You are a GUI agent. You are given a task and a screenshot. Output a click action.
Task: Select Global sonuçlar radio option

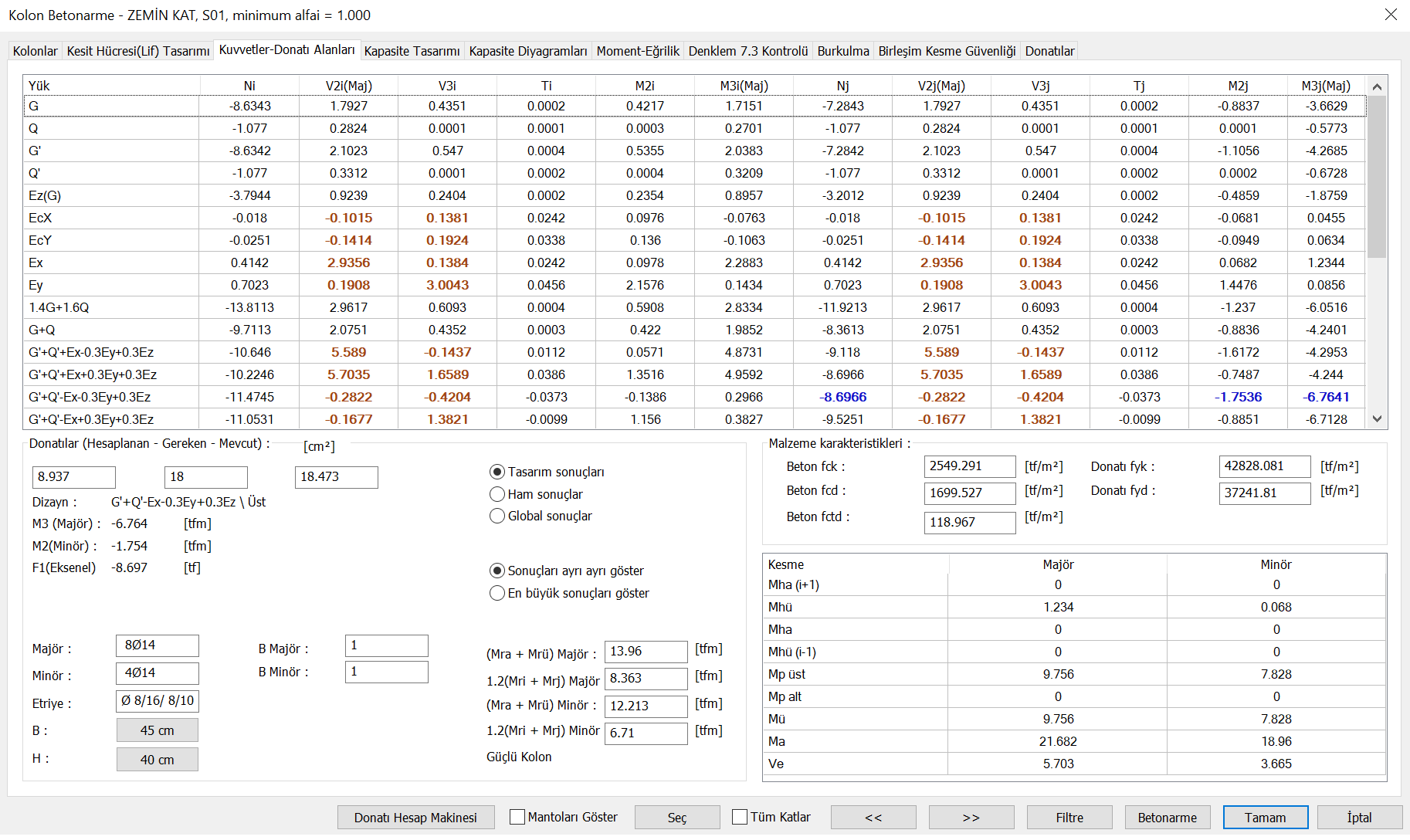(x=497, y=516)
